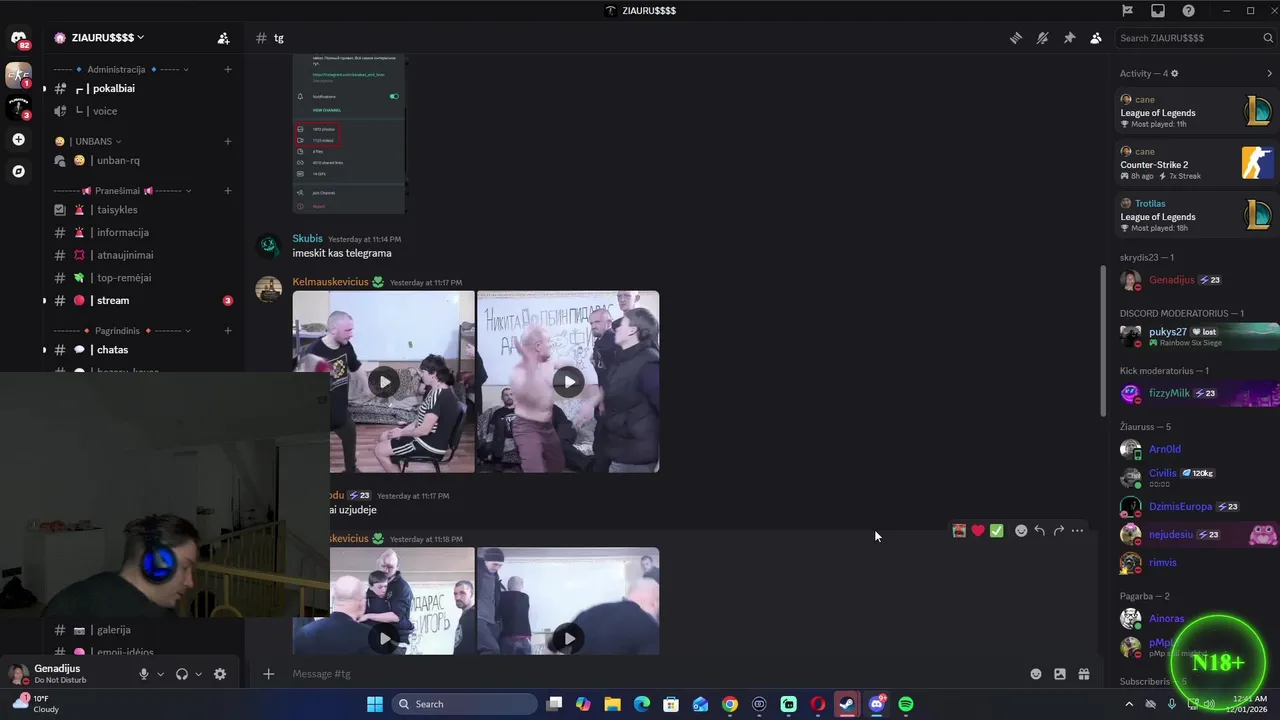Open More options on hovered message
Screen dimensions: 1280x720
click(x=1077, y=531)
